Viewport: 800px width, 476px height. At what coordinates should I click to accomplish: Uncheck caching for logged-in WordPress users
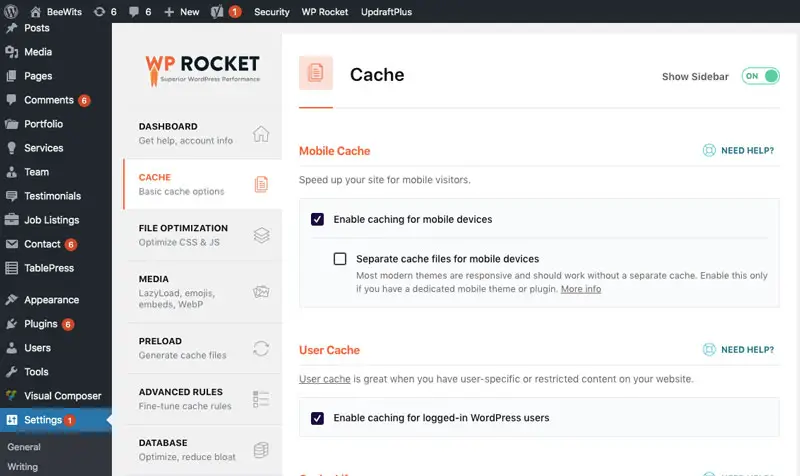coord(317,418)
